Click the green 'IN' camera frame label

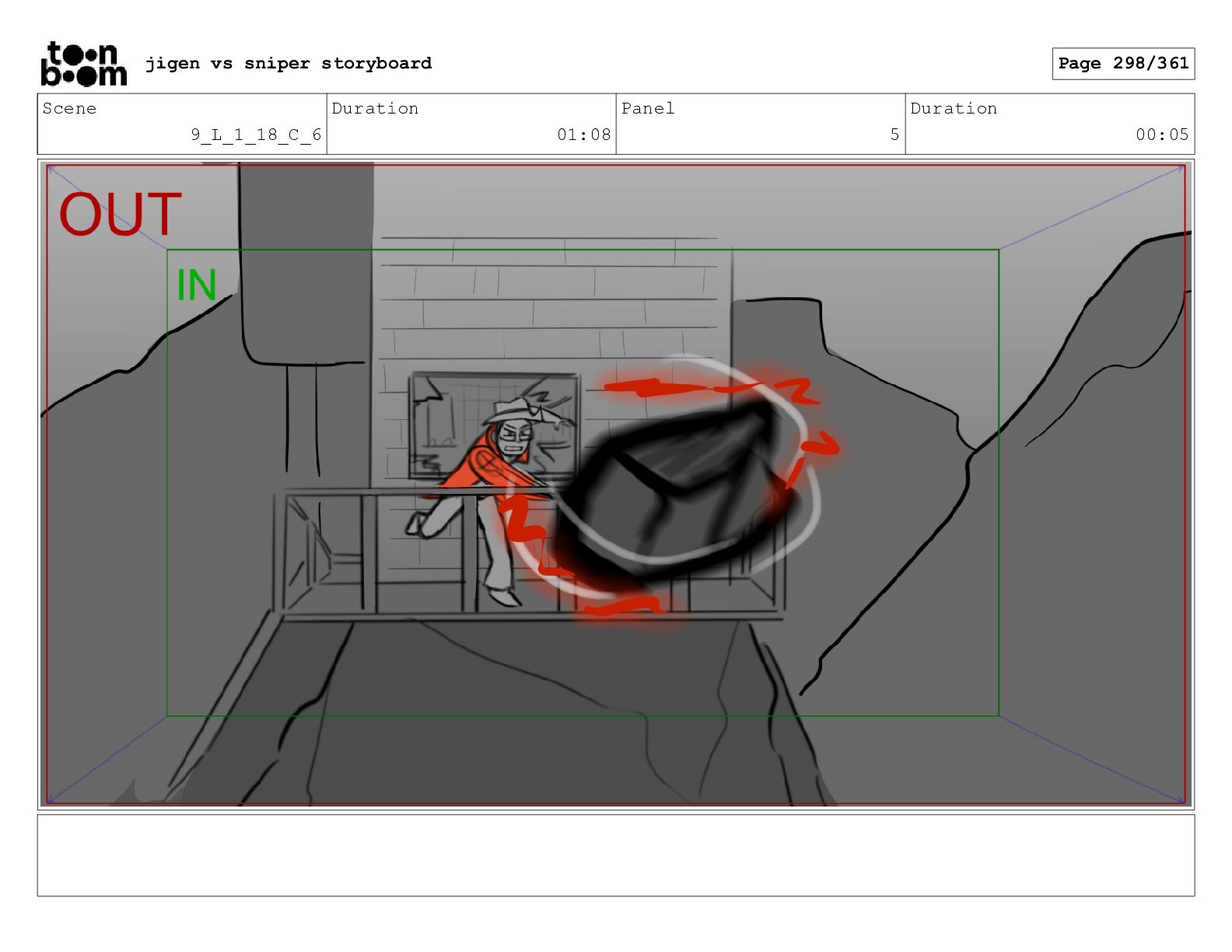[x=196, y=285]
